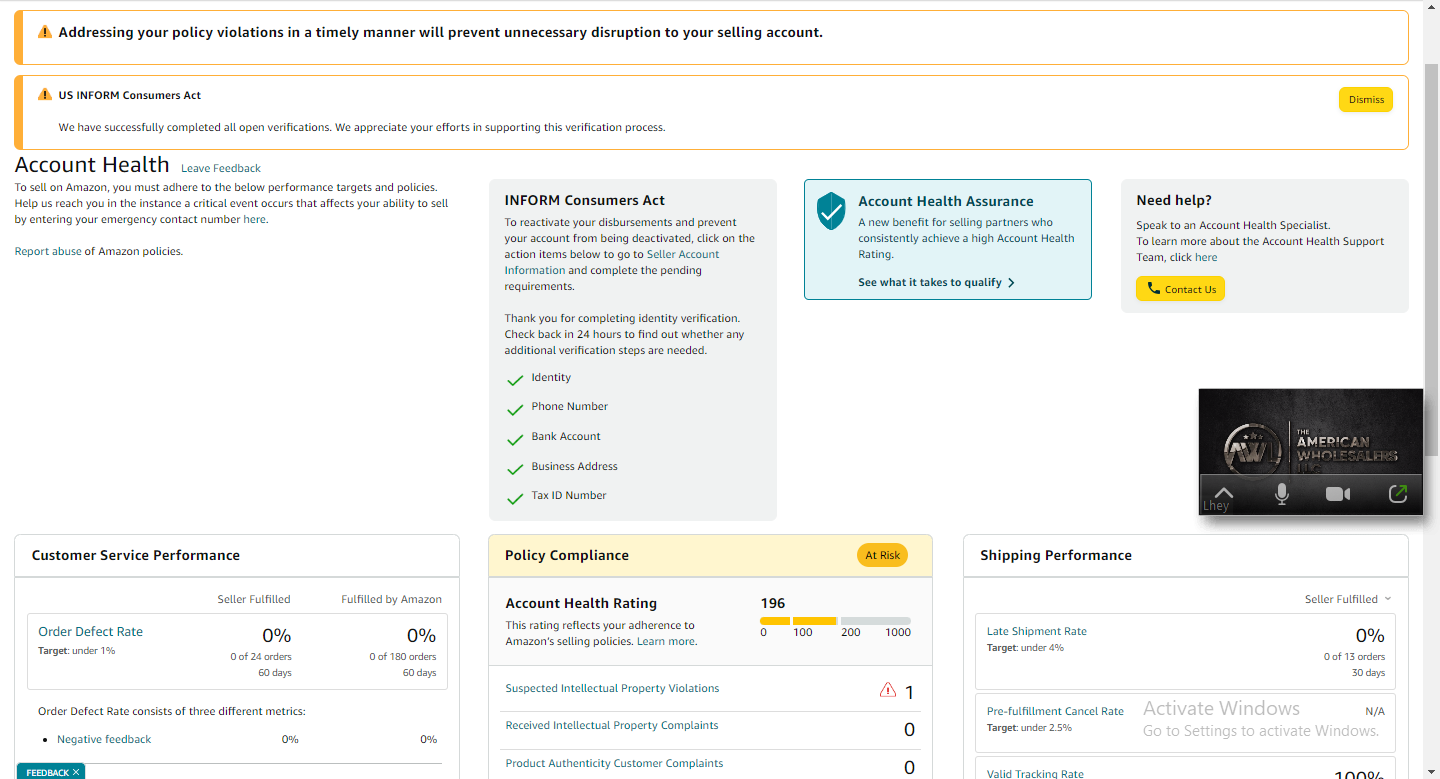The height and width of the screenshot is (779, 1440).
Task: Click the green checkmark beside Tax ID Number
Action: (x=515, y=498)
